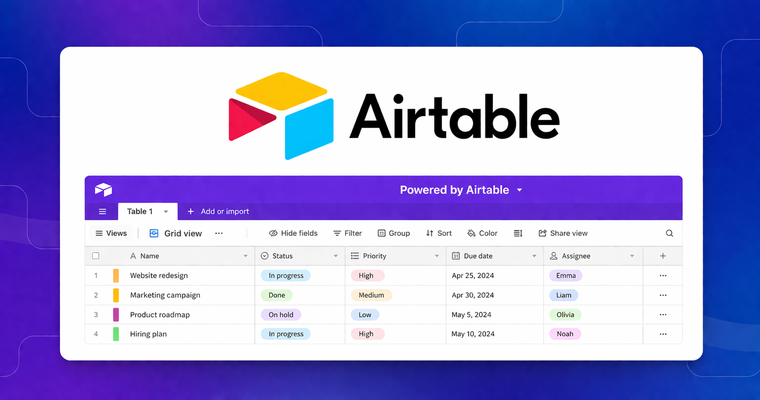This screenshot has height=400, width=760.
Task: Open row menu for Product roadmap
Action: (x=663, y=314)
